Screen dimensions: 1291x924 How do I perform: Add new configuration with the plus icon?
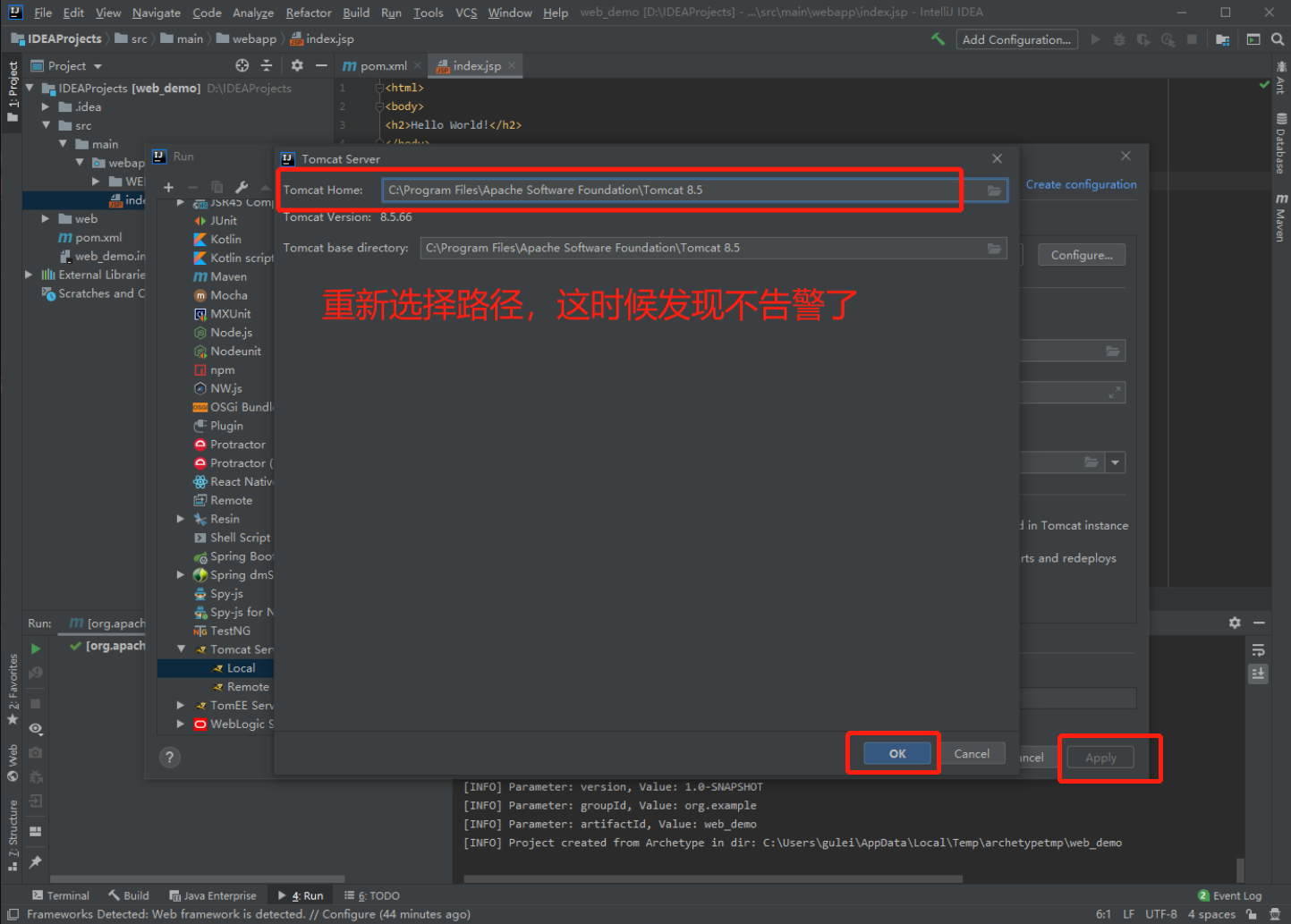click(x=168, y=187)
